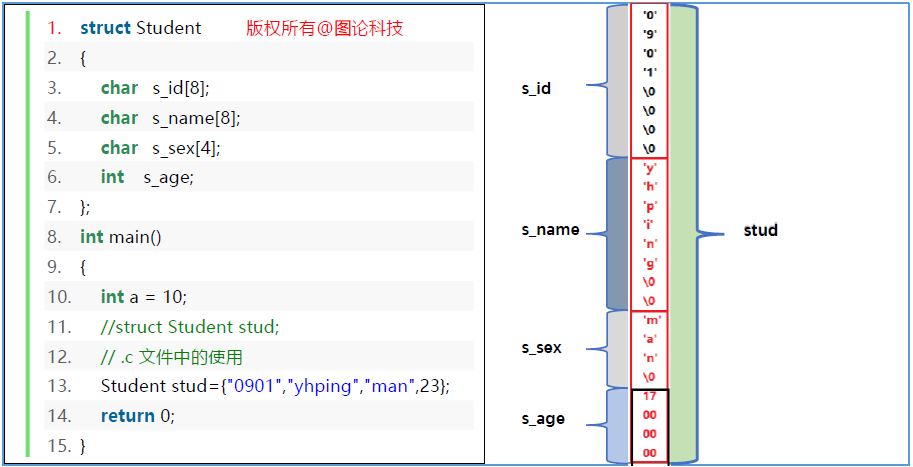Click the s_age memory cell containing 17

tap(650, 397)
